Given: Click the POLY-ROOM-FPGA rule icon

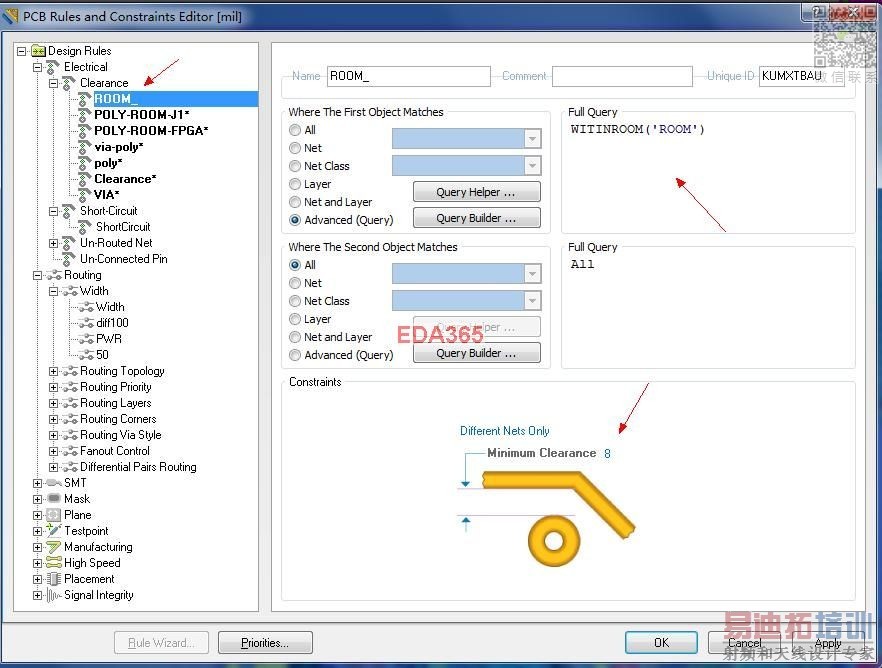Looking at the screenshot, I should click(x=84, y=131).
